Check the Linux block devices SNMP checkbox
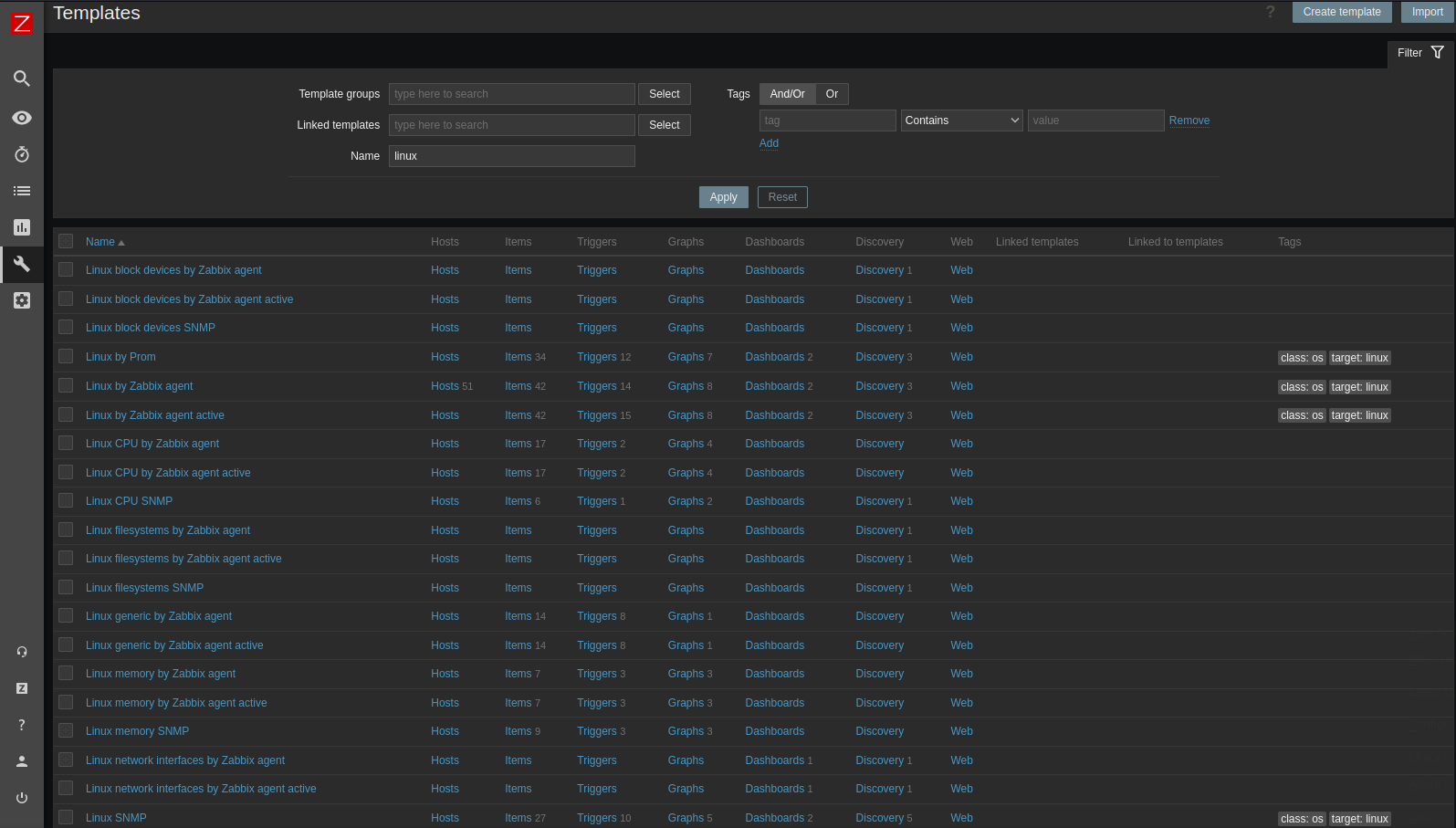Viewport: 1456px width, 828px height. (66, 327)
